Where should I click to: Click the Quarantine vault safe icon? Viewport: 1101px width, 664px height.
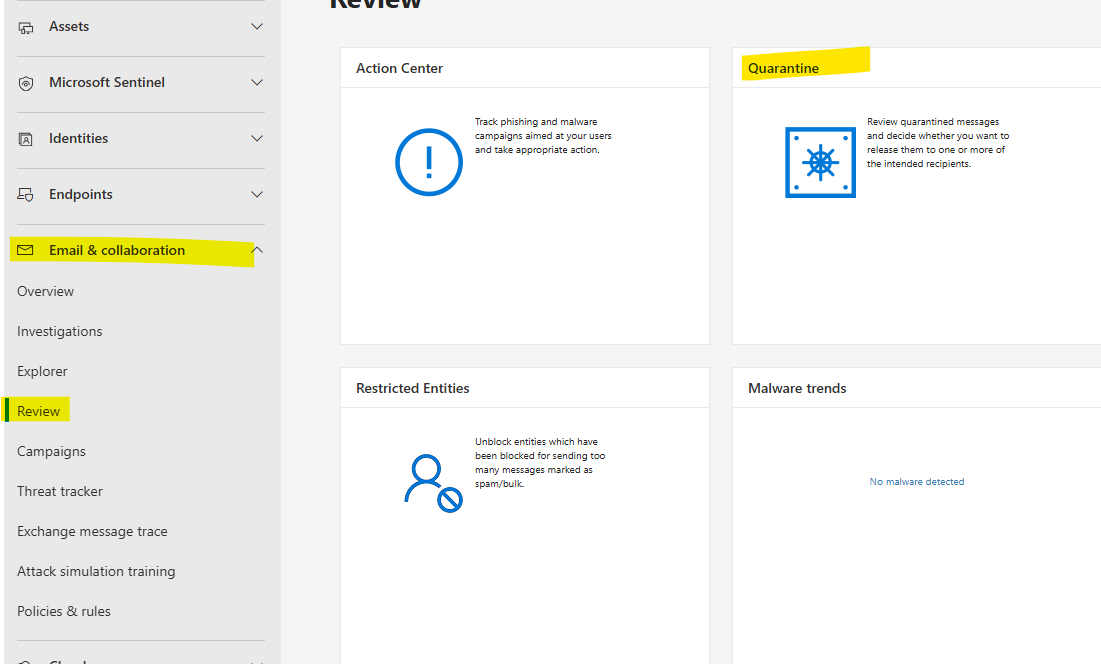(820, 162)
